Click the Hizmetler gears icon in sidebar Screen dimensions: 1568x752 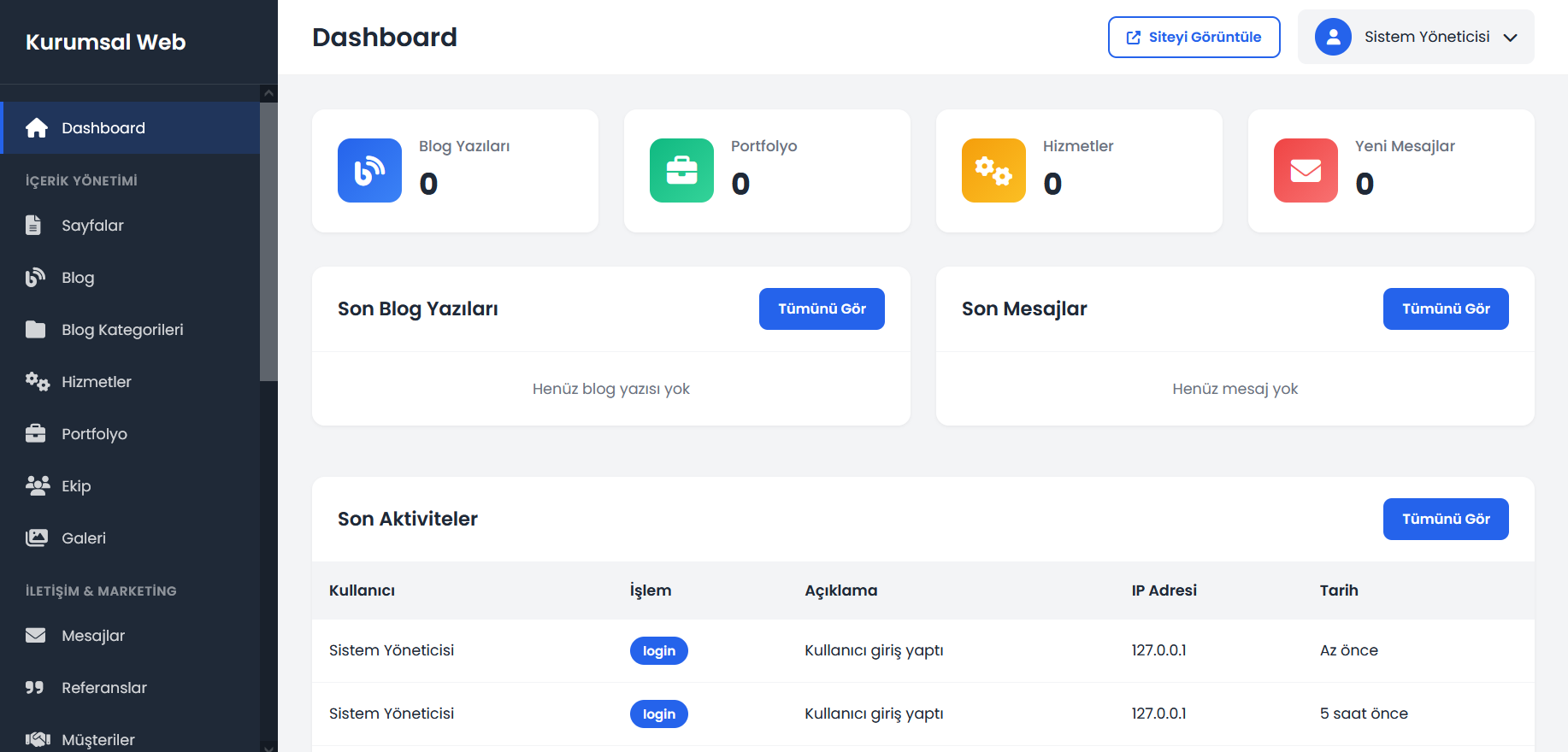pyautogui.click(x=38, y=382)
